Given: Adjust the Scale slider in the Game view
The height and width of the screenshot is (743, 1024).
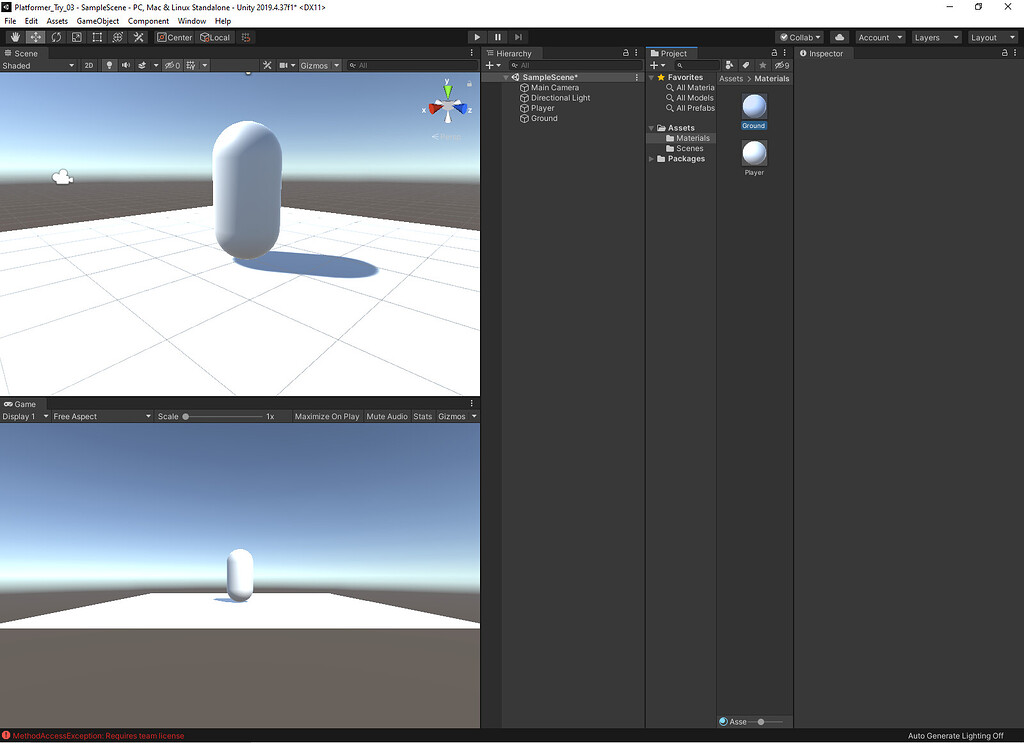Looking at the screenshot, I should pyautogui.click(x=185, y=416).
